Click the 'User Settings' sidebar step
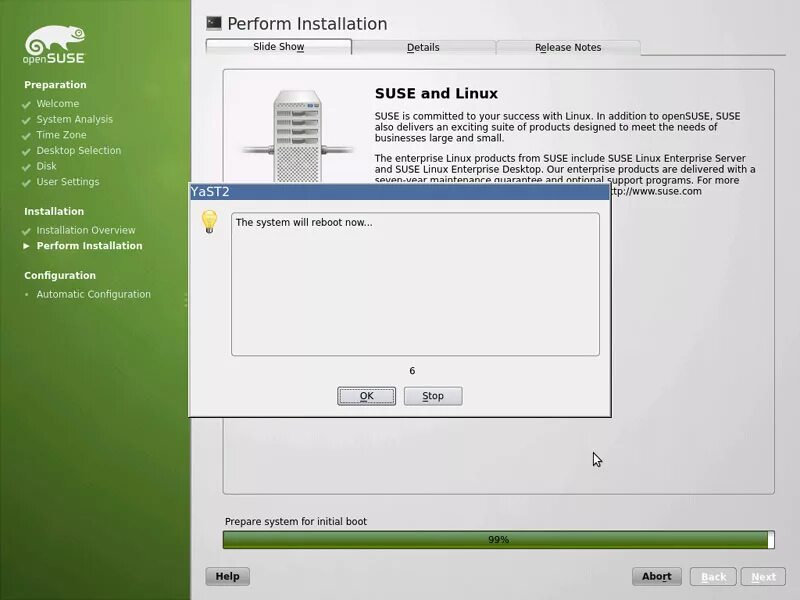The image size is (800, 600). 68,182
